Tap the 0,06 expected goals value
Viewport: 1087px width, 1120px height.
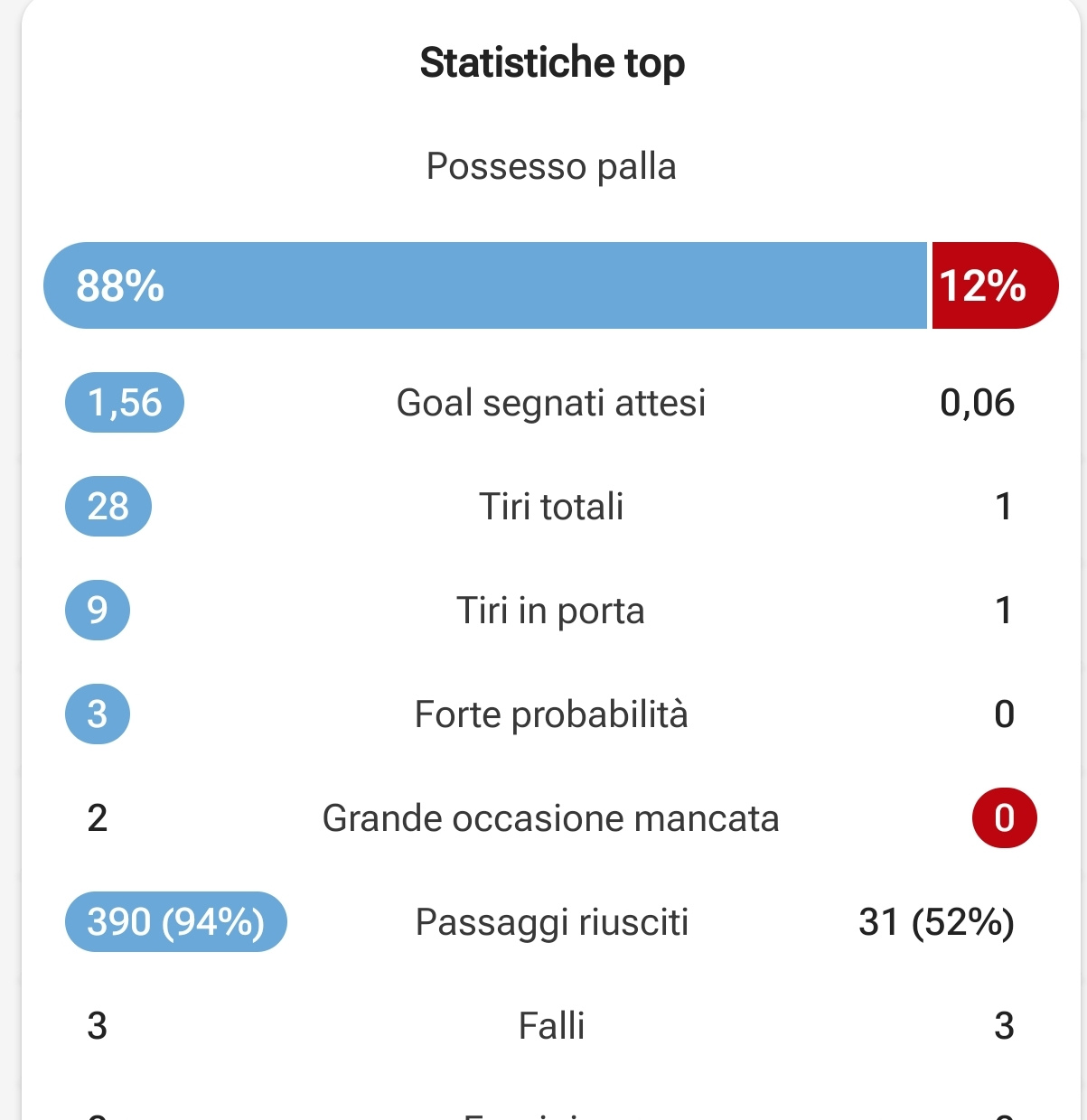tap(977, 403)
